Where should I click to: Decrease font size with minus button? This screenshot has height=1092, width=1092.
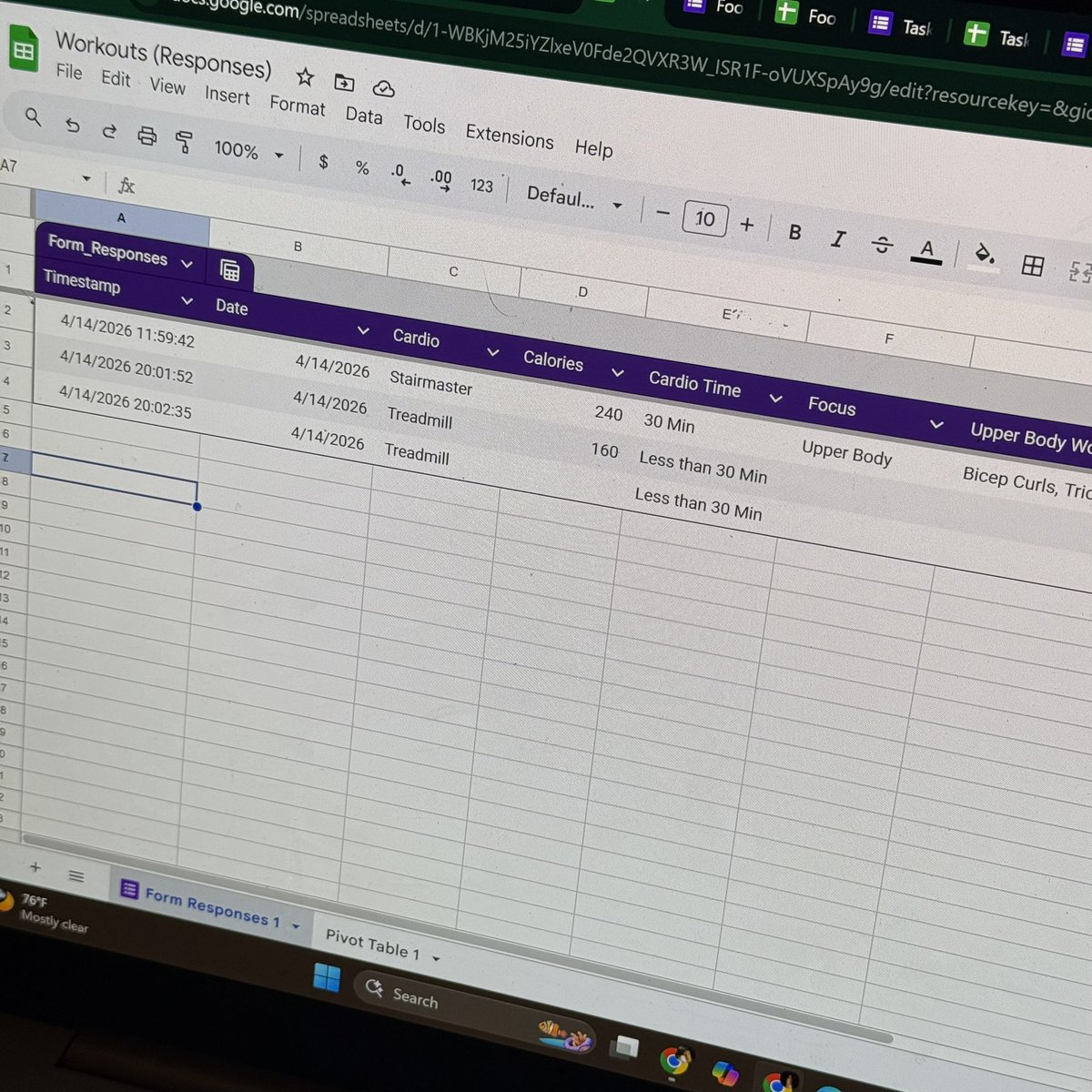pos(662,214)
